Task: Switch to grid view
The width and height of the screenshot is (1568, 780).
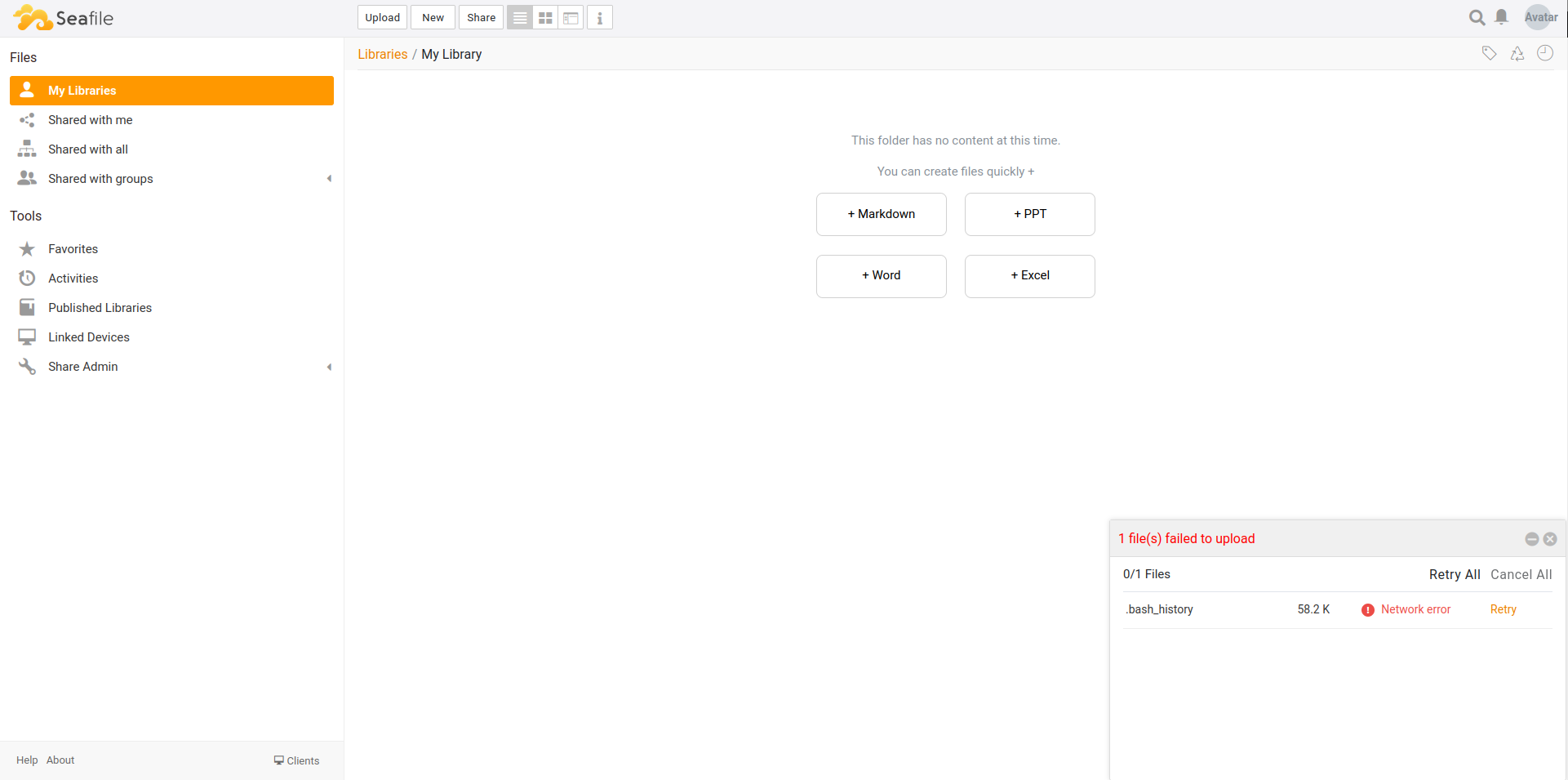Action: 544,17
